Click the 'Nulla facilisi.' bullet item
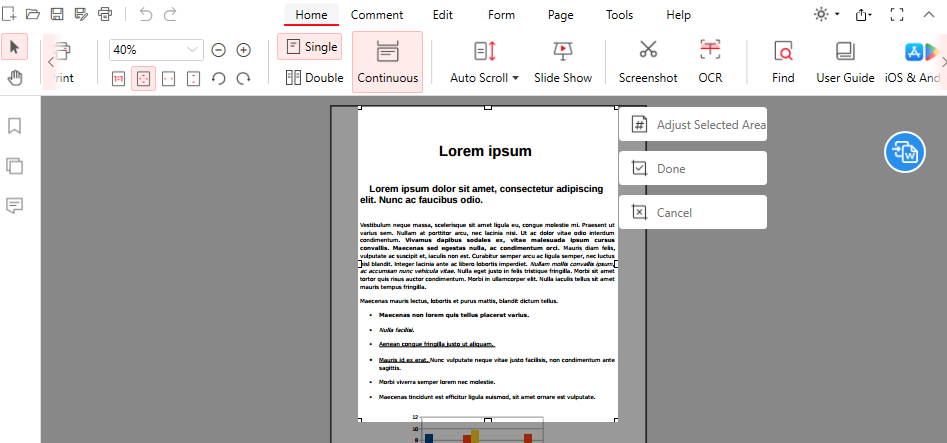This screenshot has width=947, height=443. tap(397, 330)
